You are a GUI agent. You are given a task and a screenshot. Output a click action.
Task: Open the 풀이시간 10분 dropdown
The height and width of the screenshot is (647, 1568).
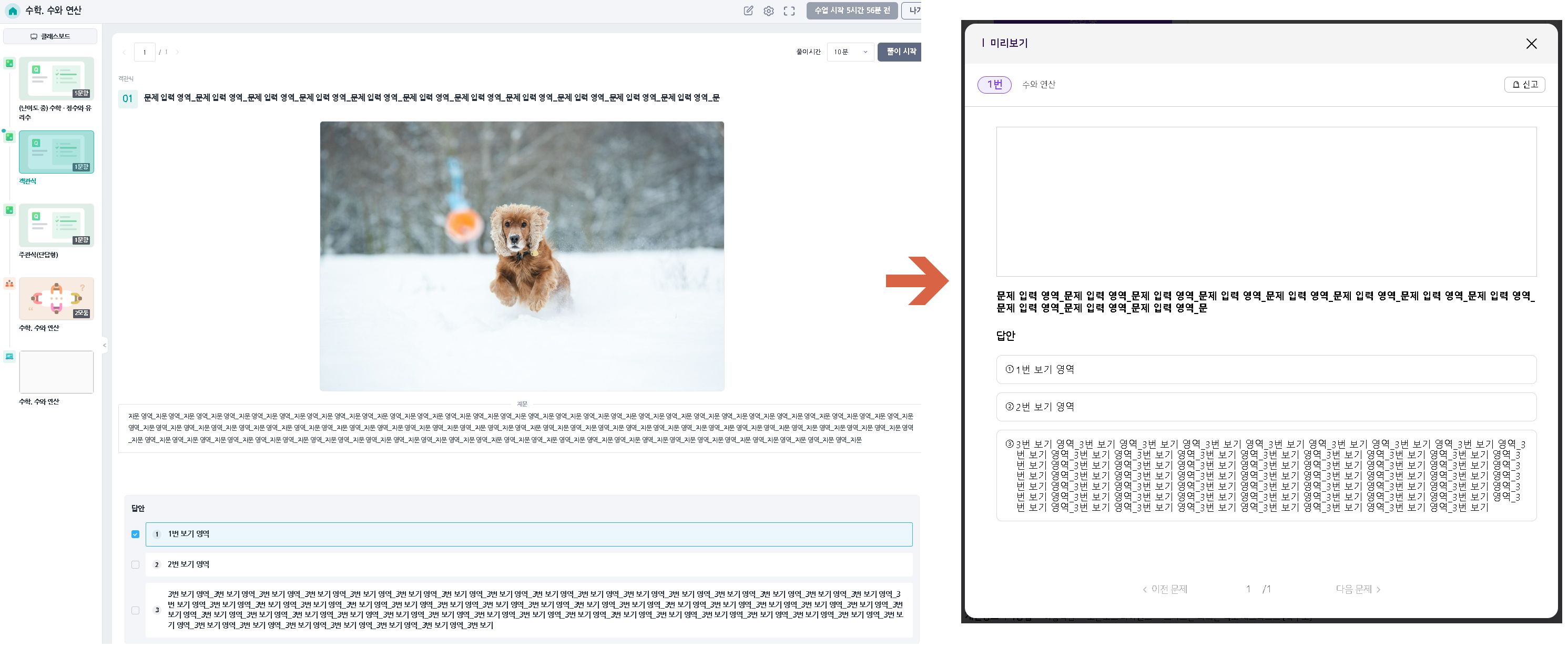[x=850, y=53]
